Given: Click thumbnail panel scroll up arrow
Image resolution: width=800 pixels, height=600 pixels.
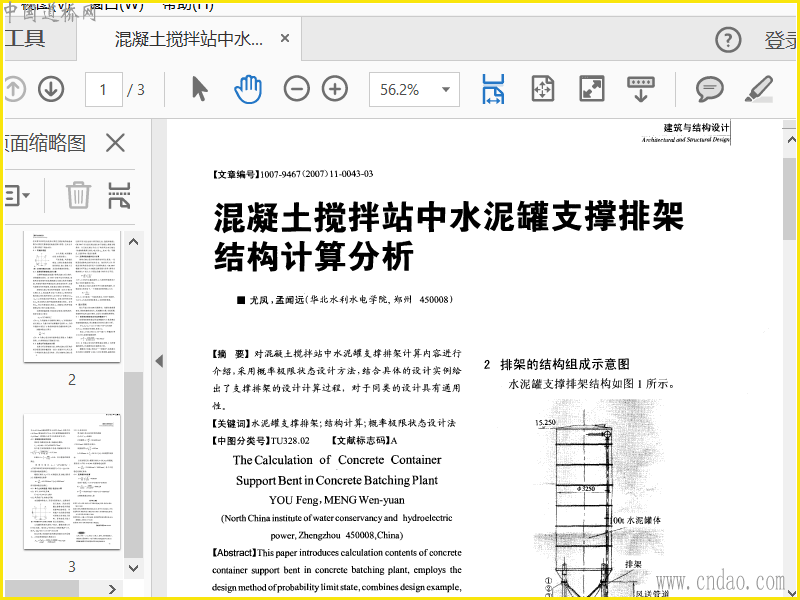Looking at the screenshot, I should [x=134, y=242].
